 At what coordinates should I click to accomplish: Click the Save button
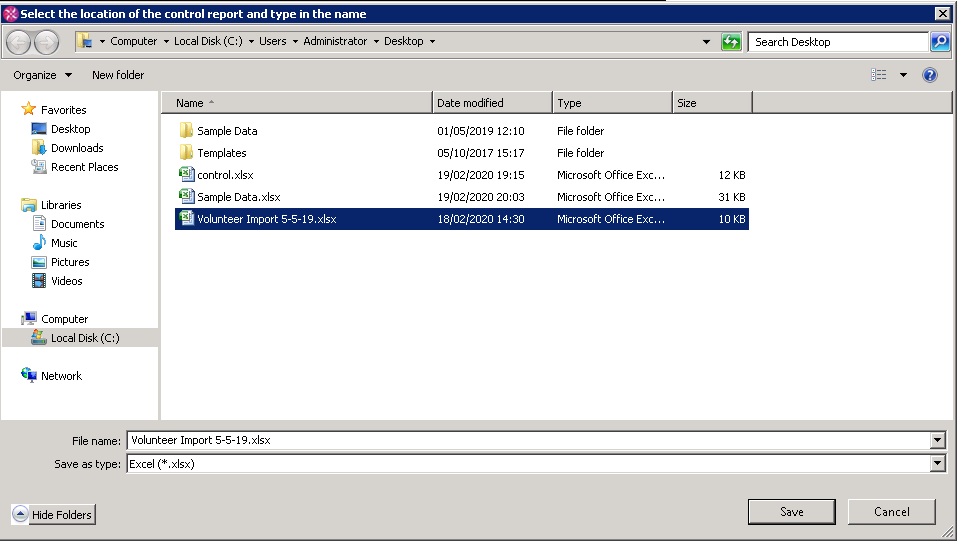(x=791, y=512)
